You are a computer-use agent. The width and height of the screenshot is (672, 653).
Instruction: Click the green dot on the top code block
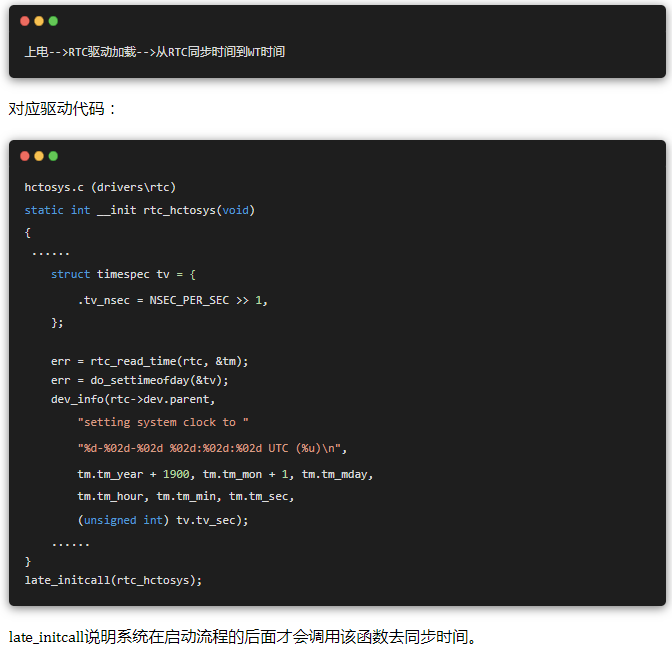coord(53,20)
